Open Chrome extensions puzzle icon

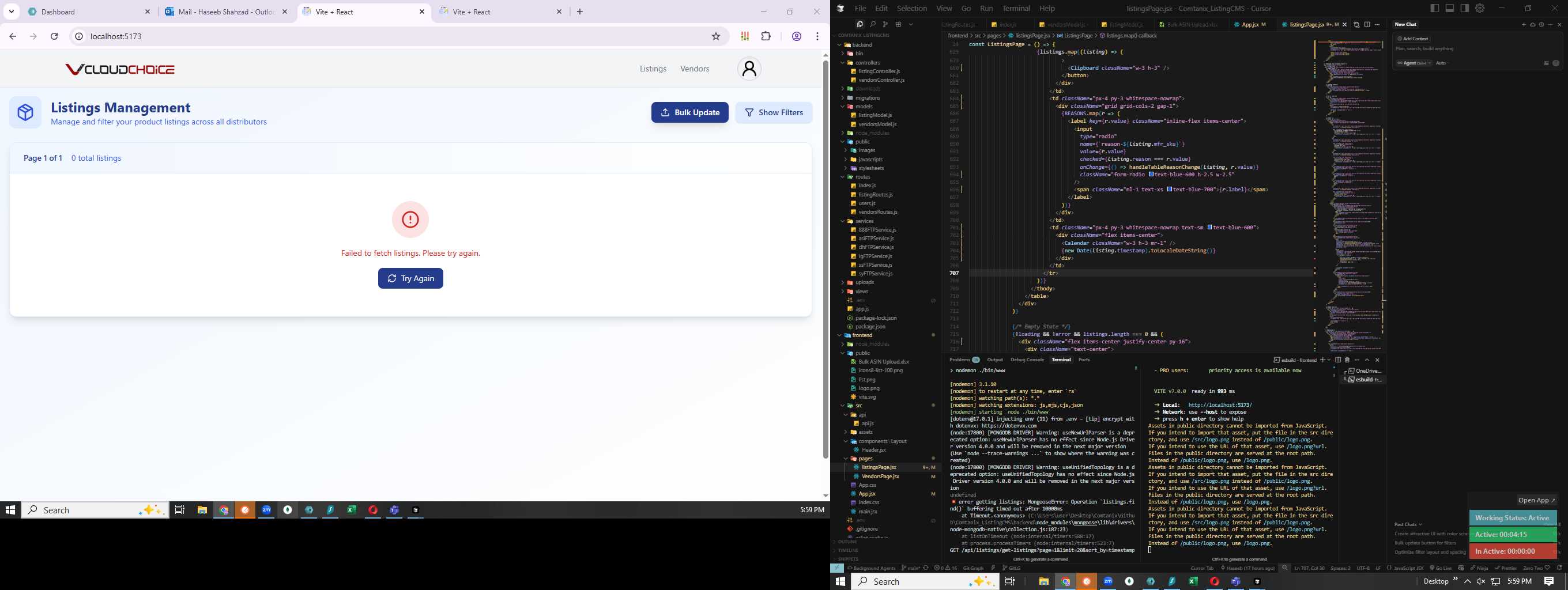coord(766,36)
